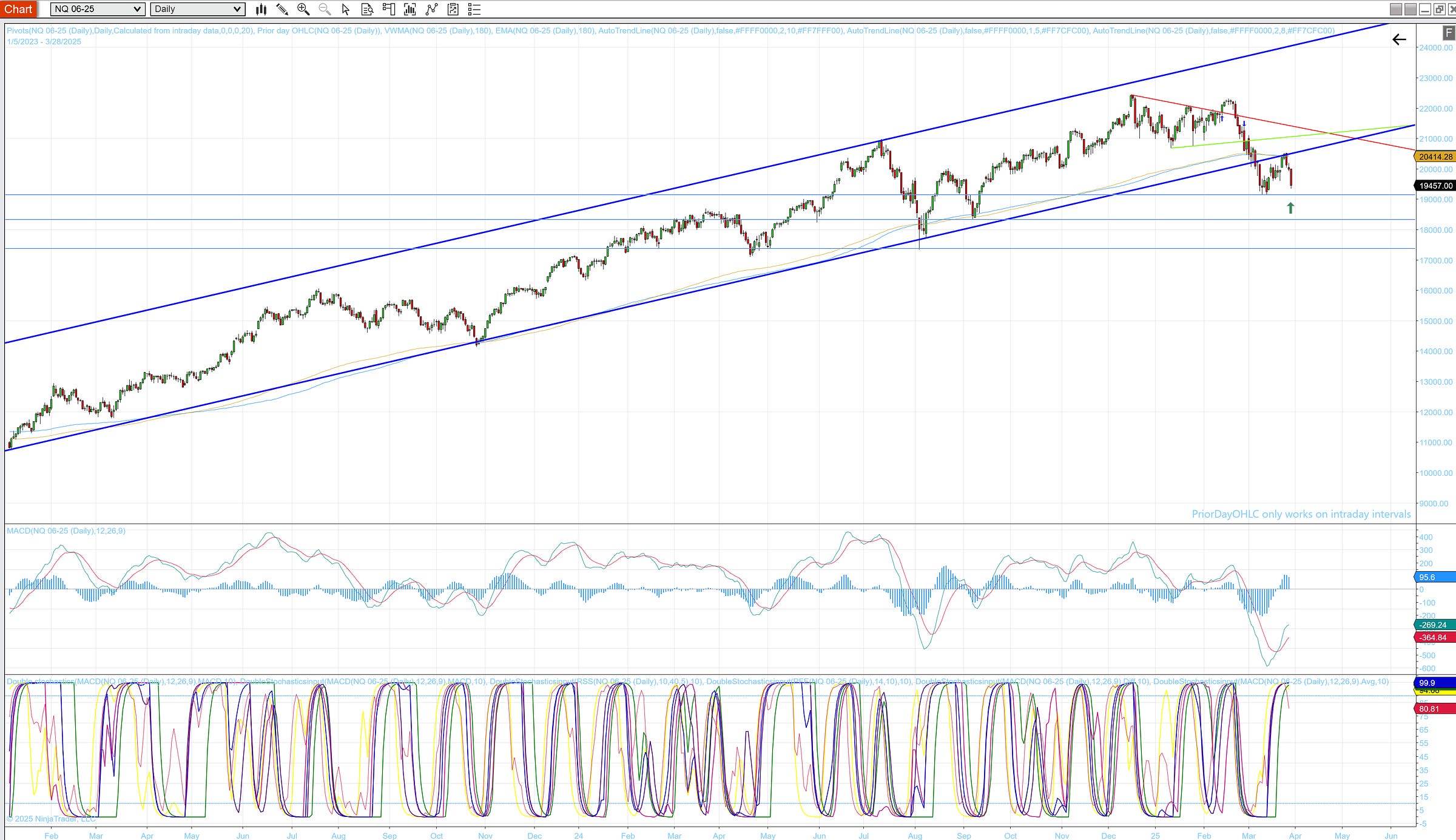Select the drawing tools pencil icon
Image resolution: width=1456 pixels, height=840 pixels.
coord(282,9)
